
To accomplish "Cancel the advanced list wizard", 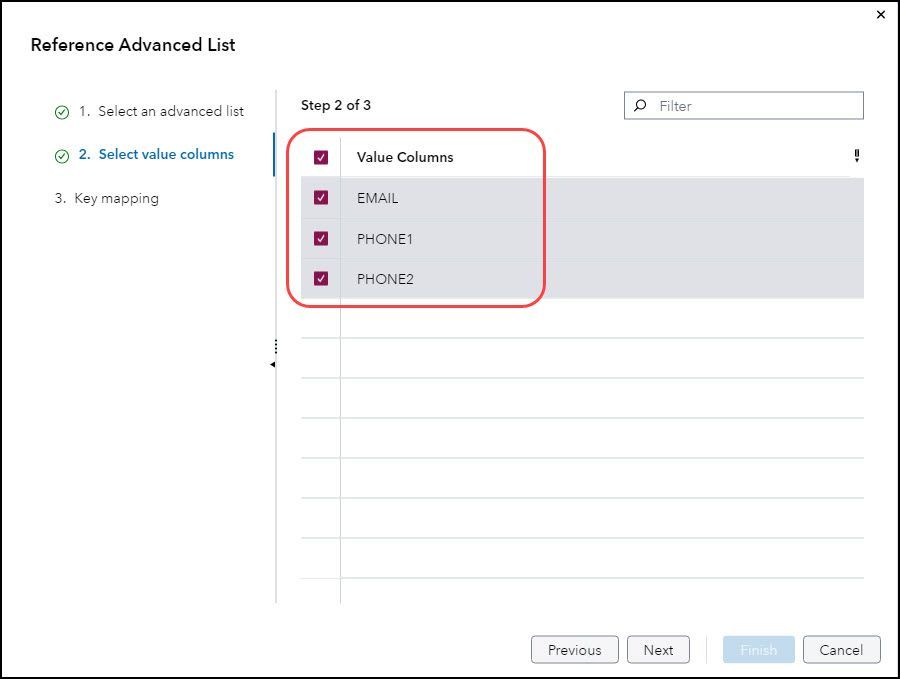I will tap(841, 650).
